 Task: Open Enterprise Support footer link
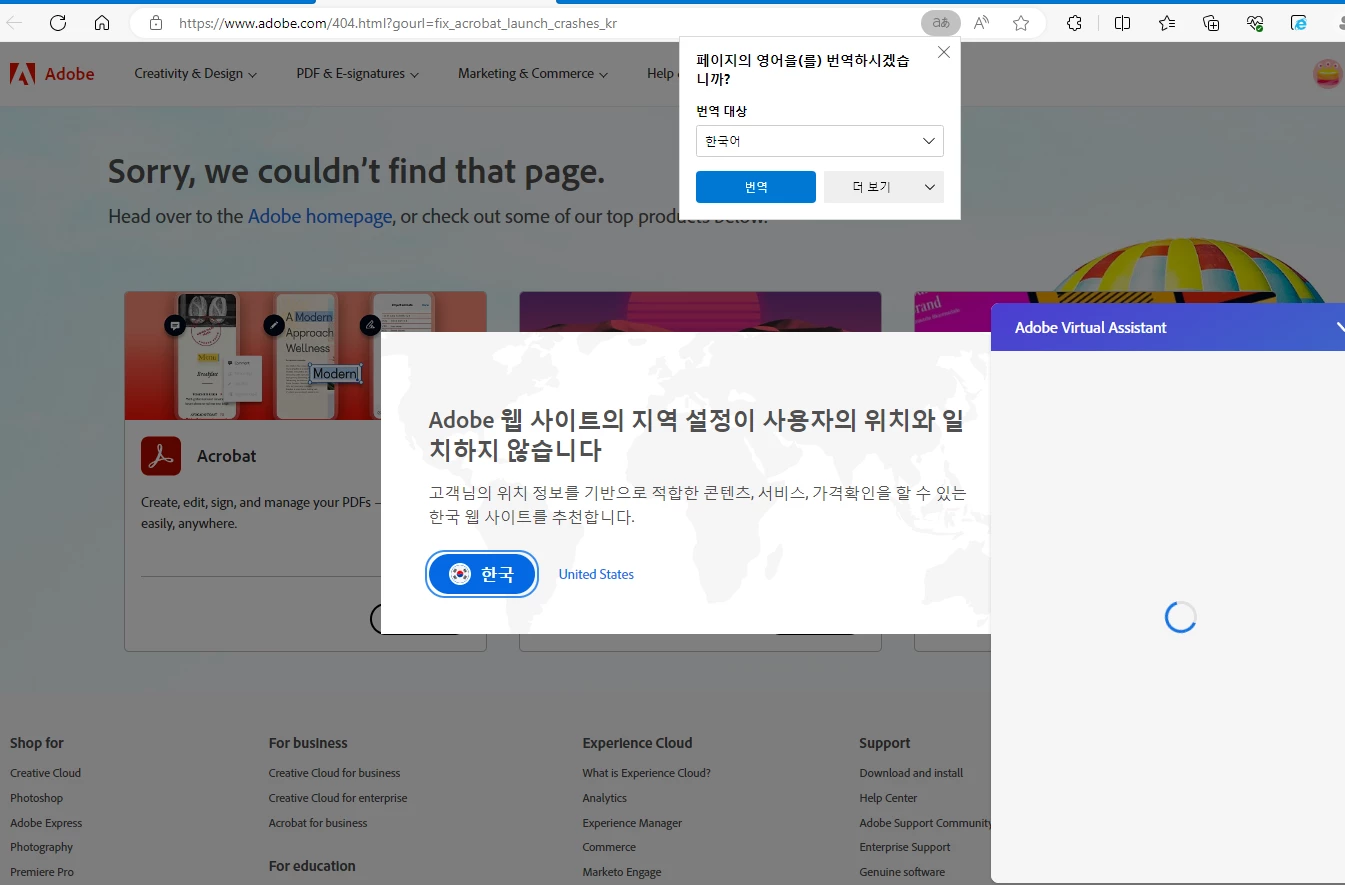905,847
